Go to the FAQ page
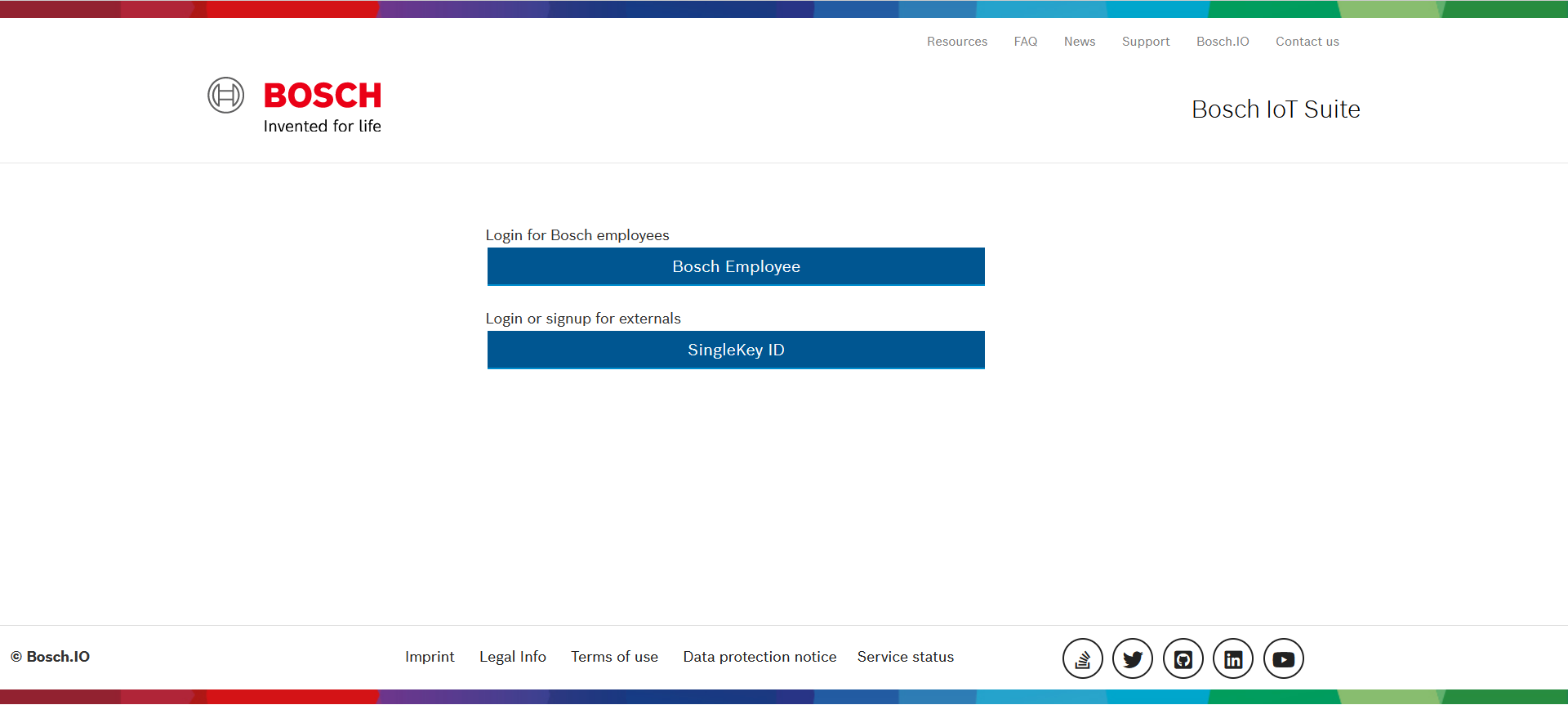 pyautogui.click(x=1026, y=42)
